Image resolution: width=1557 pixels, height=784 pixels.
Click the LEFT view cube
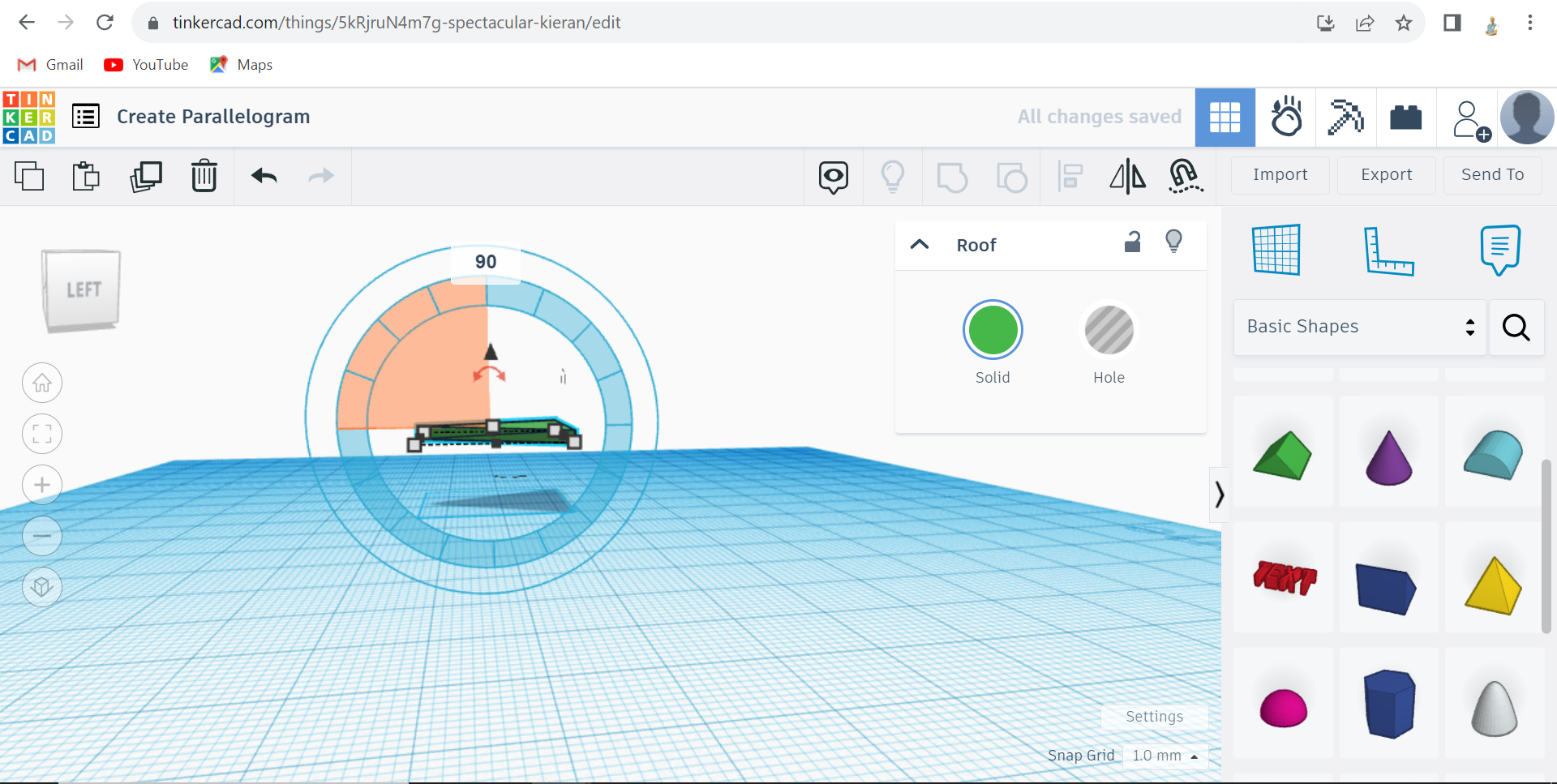(81, 290)
